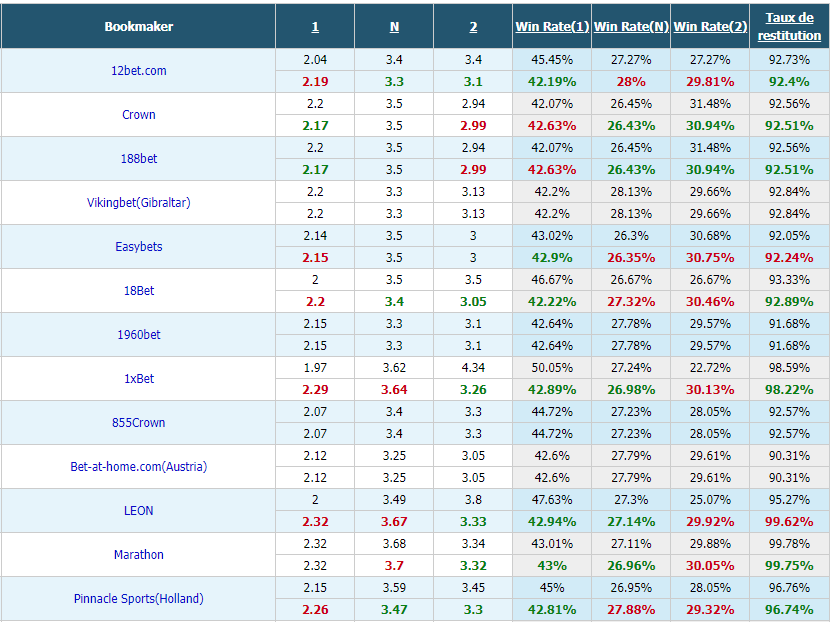This screenshot has height=622, width=831.
Task: Select Marathon green win rate 43%
Action: pyautogui.click(x=552, y=565)
